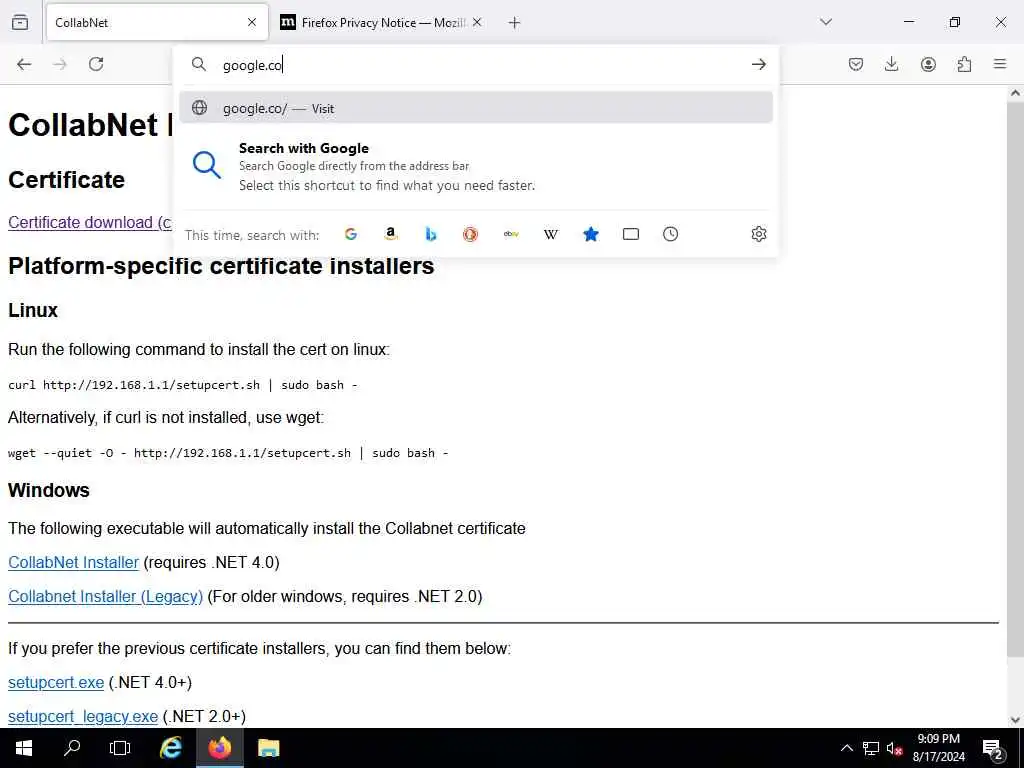Viewport: 1024px width, 768px height.
Task: Select the google.co/ Visit suggestion
Action: click(x=476, y=108)
